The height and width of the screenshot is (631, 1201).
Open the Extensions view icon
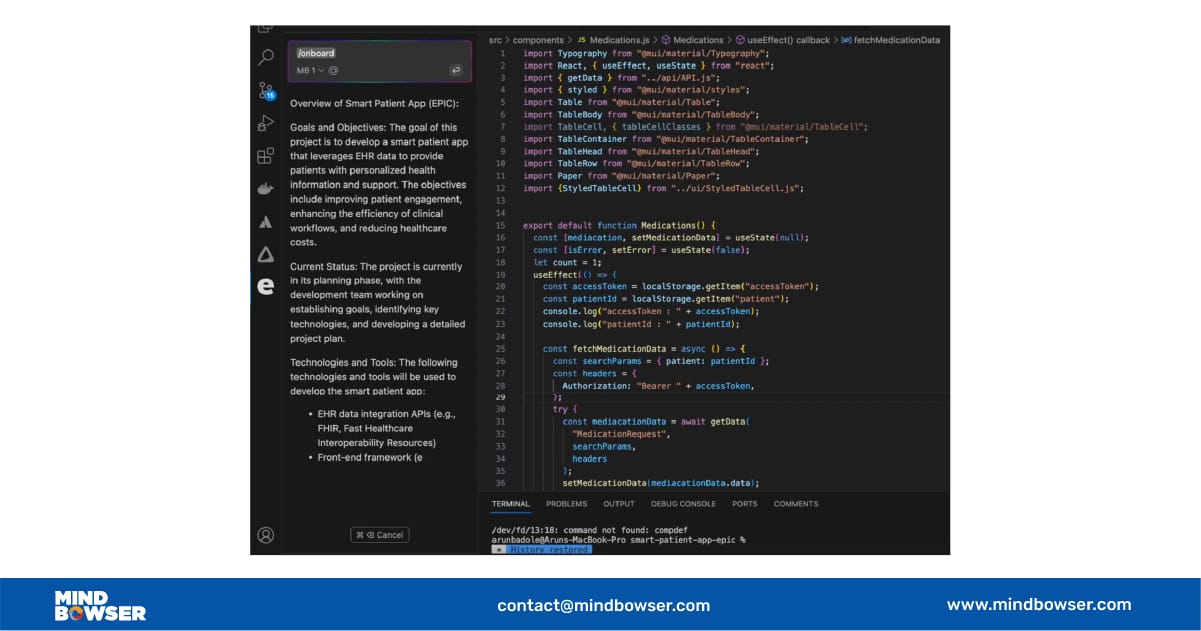266,156
